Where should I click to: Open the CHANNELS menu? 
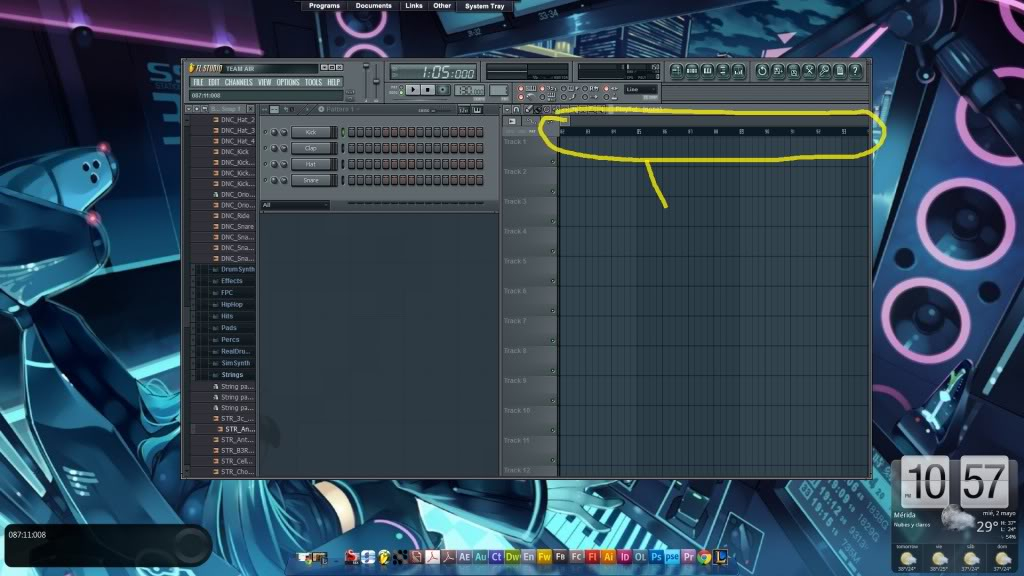238,82
